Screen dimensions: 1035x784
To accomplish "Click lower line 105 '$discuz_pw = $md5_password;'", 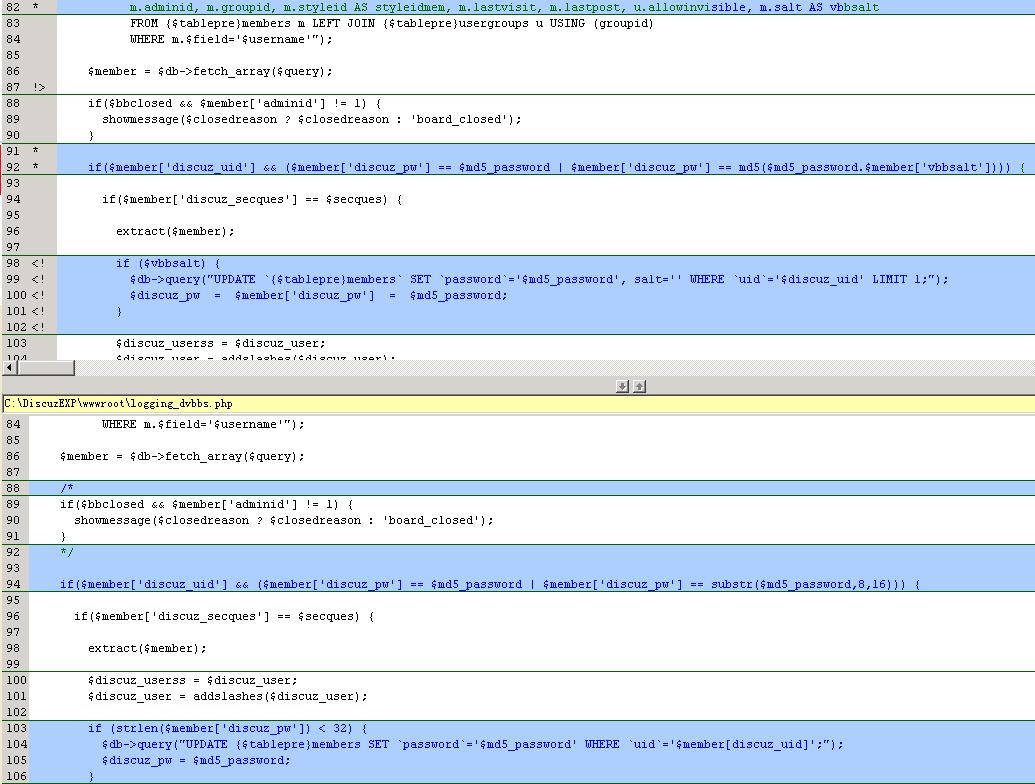I will click(x=196, y=760).
